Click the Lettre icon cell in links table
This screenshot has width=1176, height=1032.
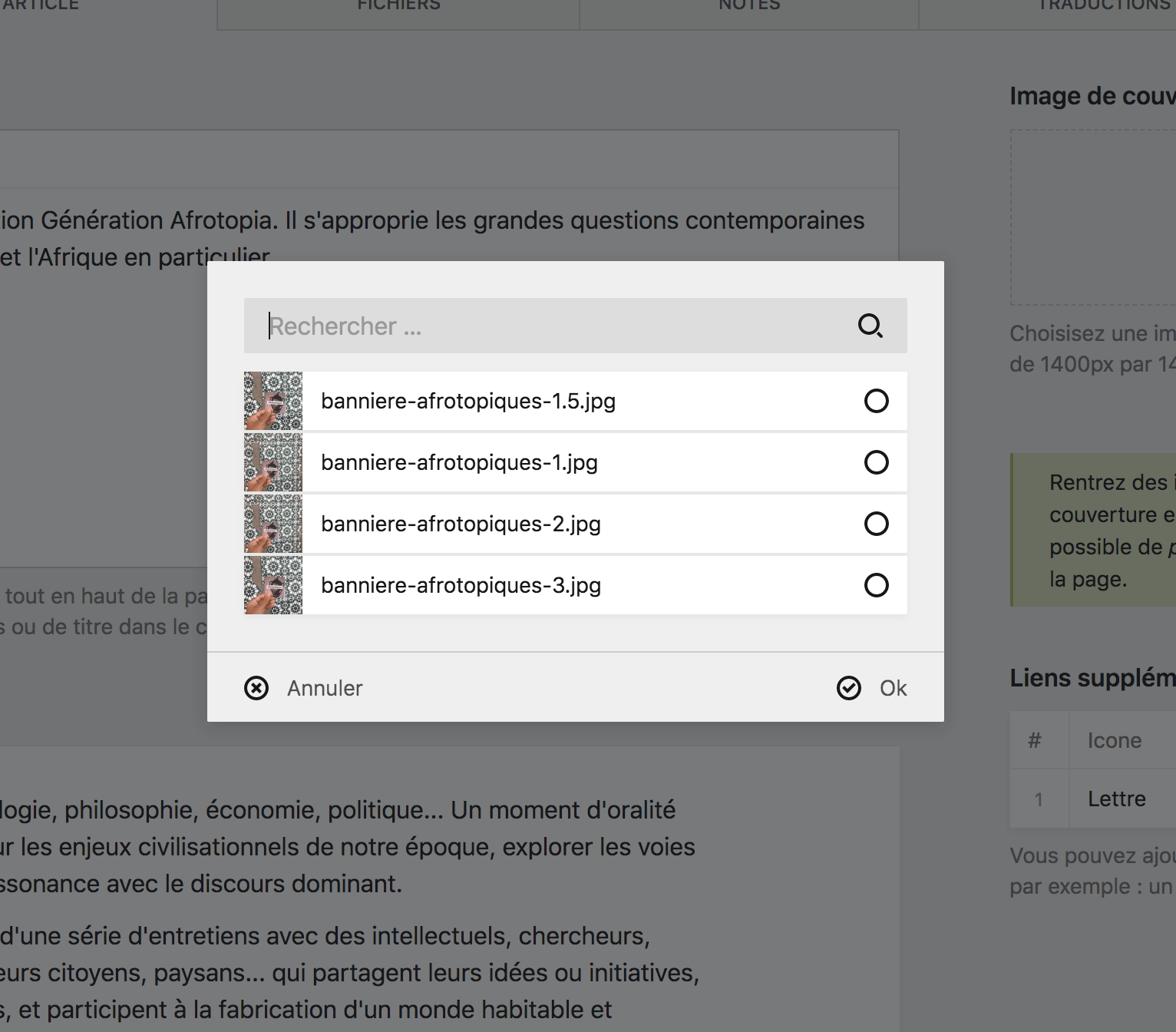pyautogui.click(x=1117, y=799)
